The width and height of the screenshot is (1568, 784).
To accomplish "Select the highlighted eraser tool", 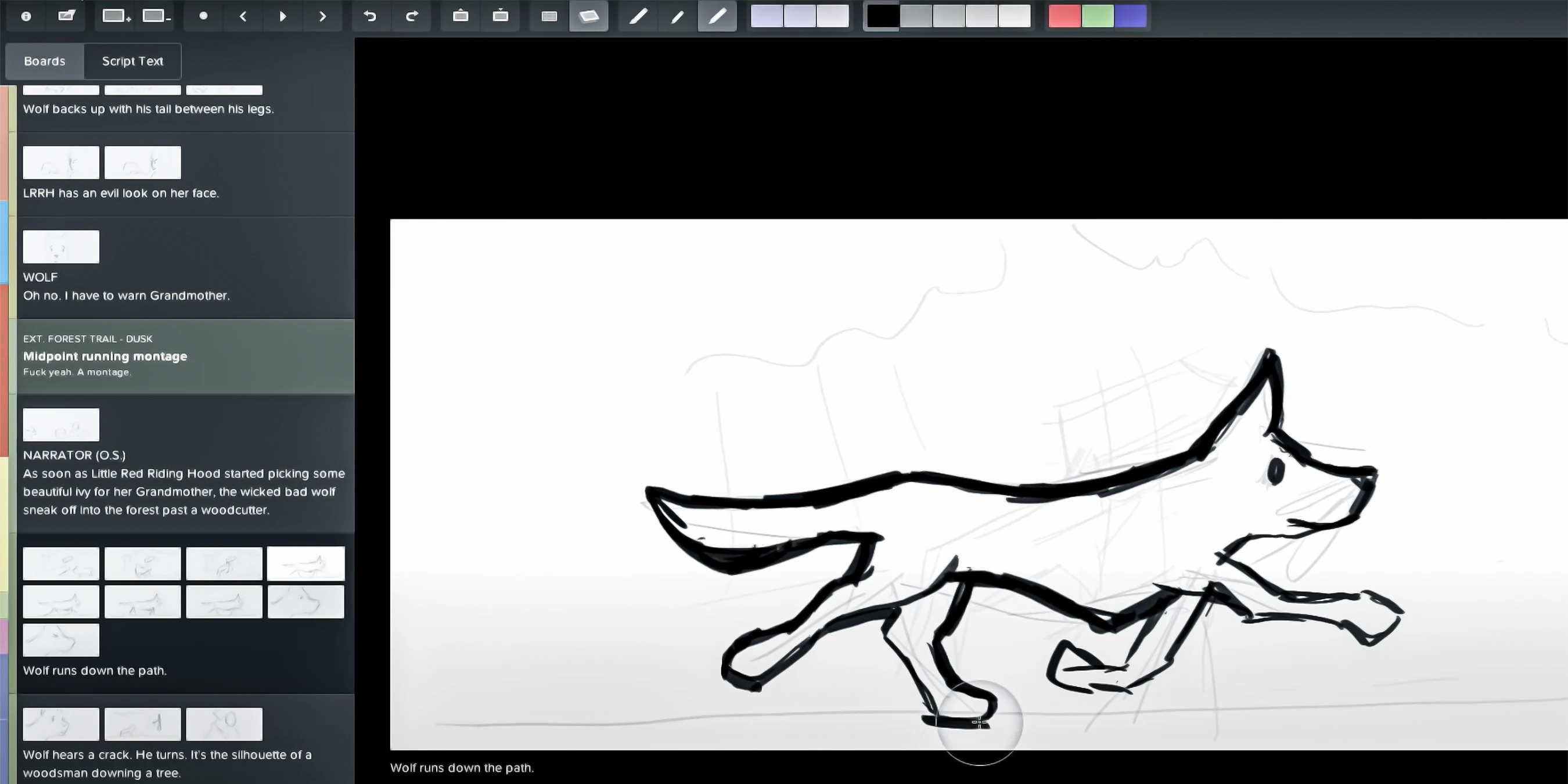I will point(589,16).
